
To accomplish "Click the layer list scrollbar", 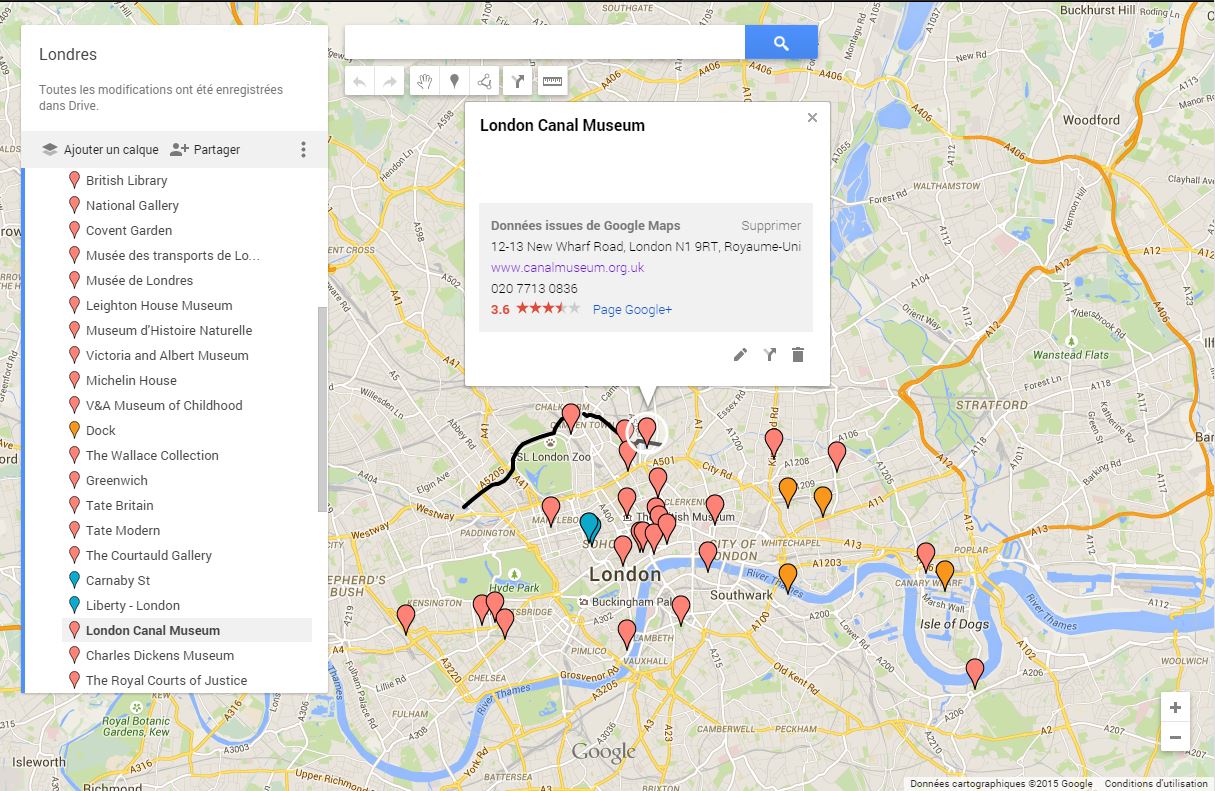I will pyautogui.click(x=321, y=409).
